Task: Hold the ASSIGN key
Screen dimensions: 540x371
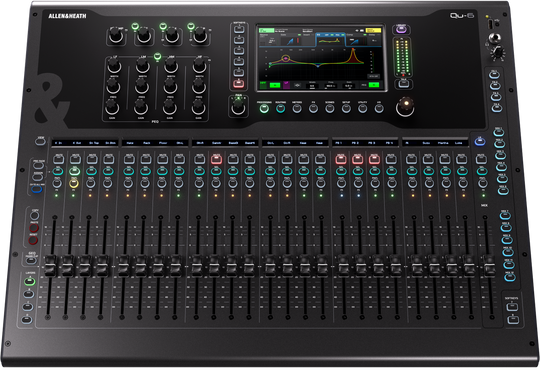Action: [38, 177]
